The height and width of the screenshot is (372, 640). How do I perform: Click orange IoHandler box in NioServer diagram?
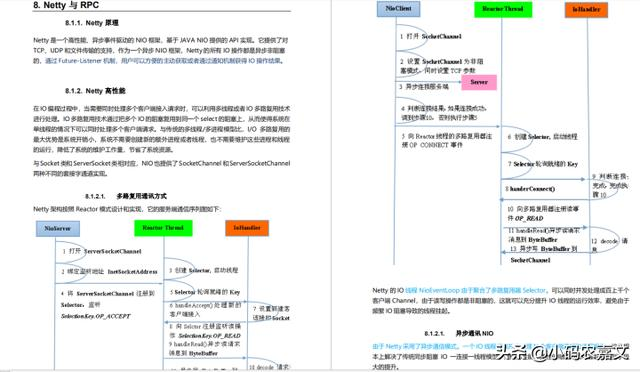point(247,228)
